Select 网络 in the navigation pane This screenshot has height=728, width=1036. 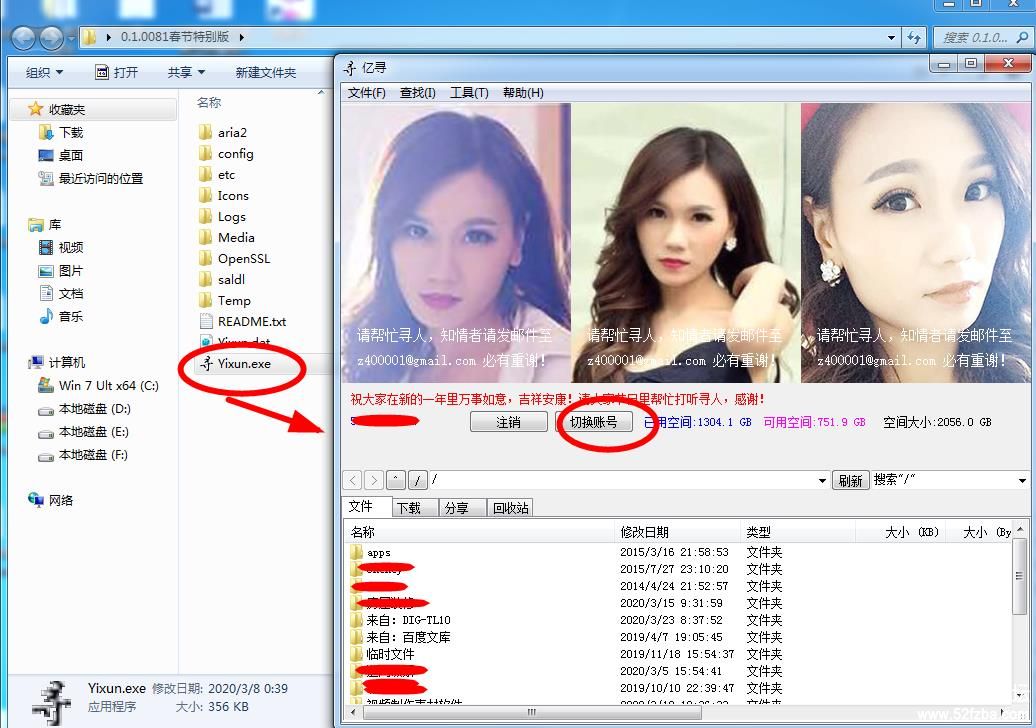[51, 500]
